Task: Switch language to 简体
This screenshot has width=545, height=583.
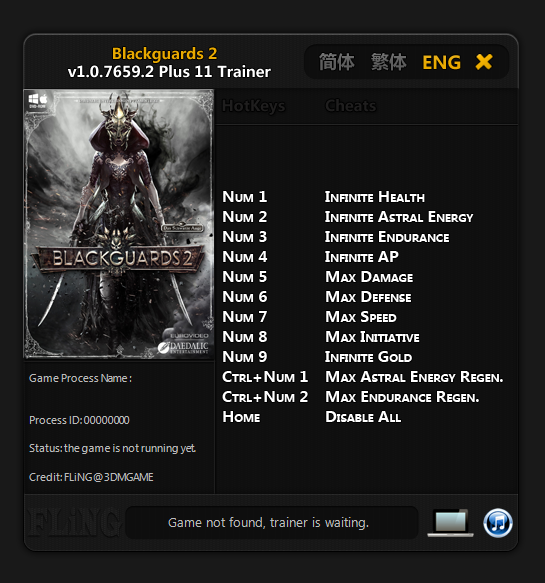Action: tap(337, 62)
